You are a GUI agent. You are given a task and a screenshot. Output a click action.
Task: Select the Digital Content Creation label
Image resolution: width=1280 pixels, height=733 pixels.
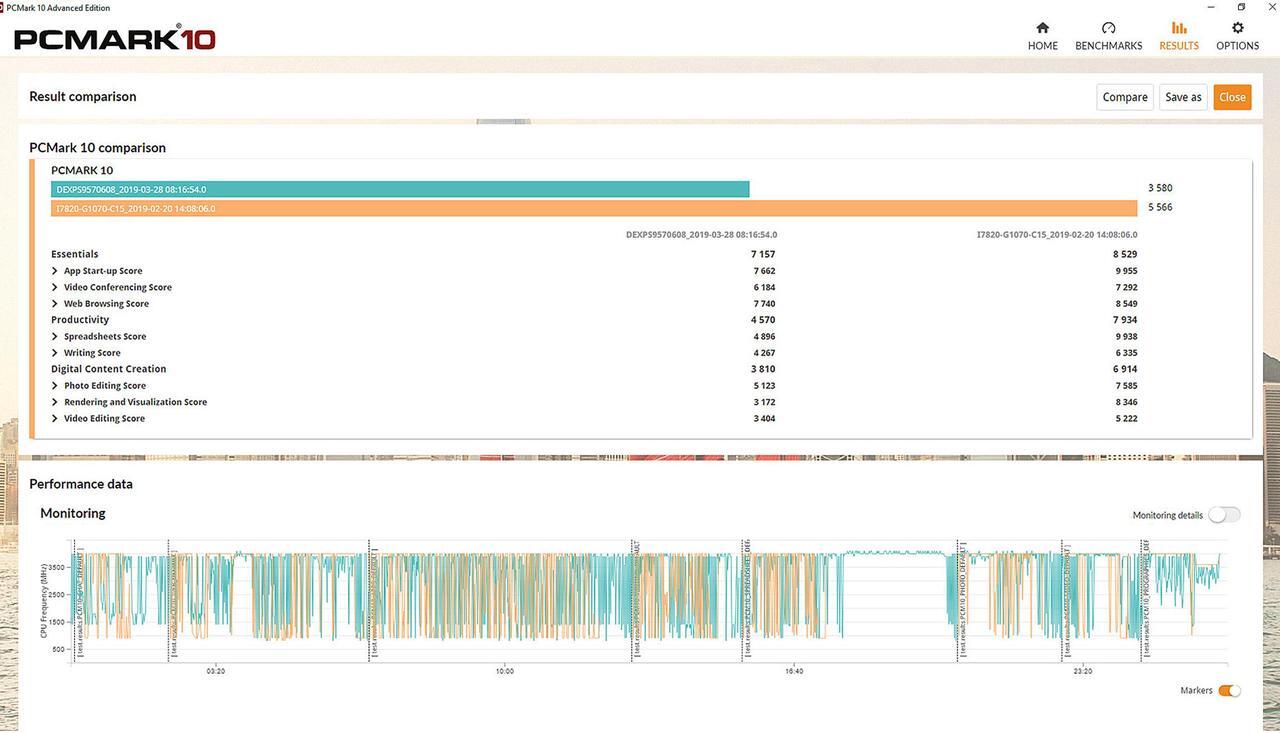(109, 369)
